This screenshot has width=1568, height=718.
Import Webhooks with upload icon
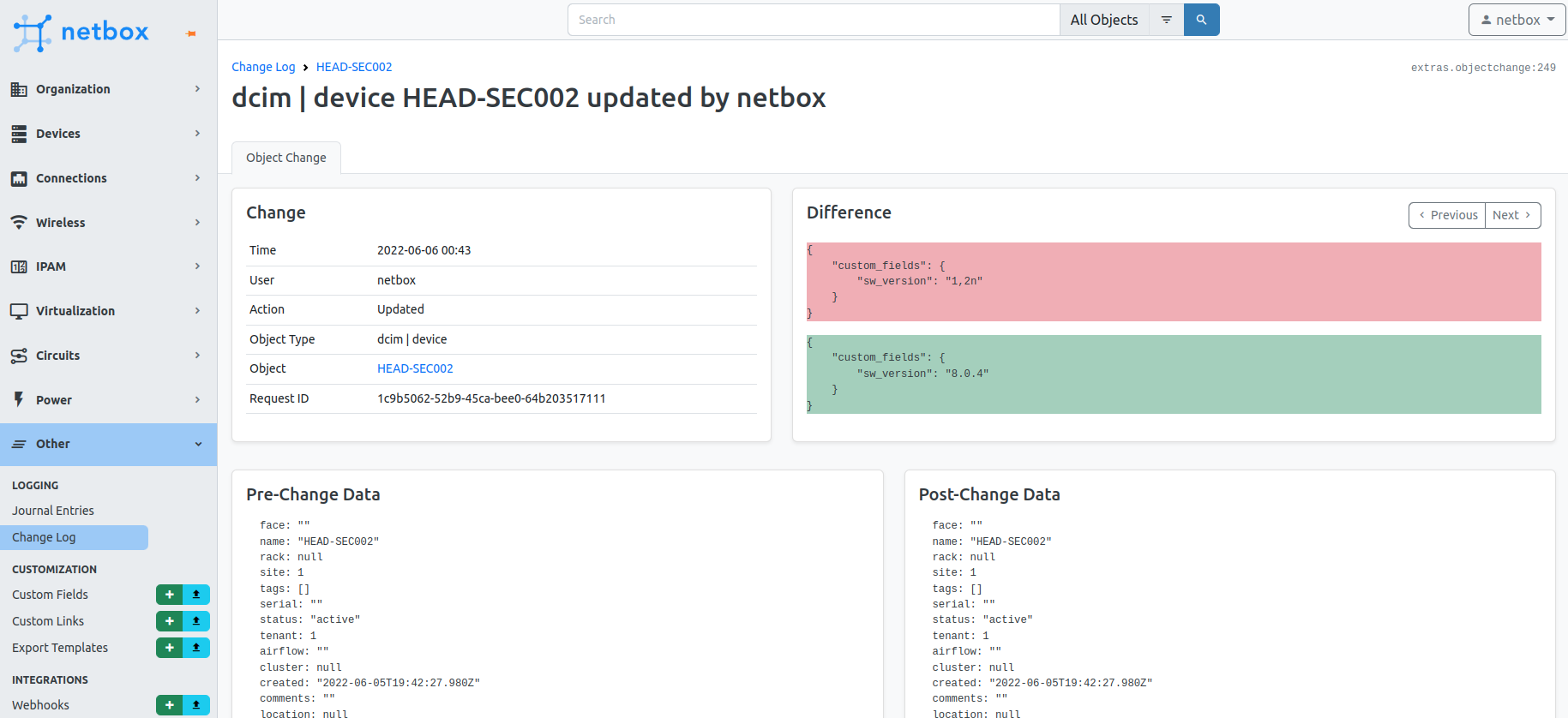point(196,705)
